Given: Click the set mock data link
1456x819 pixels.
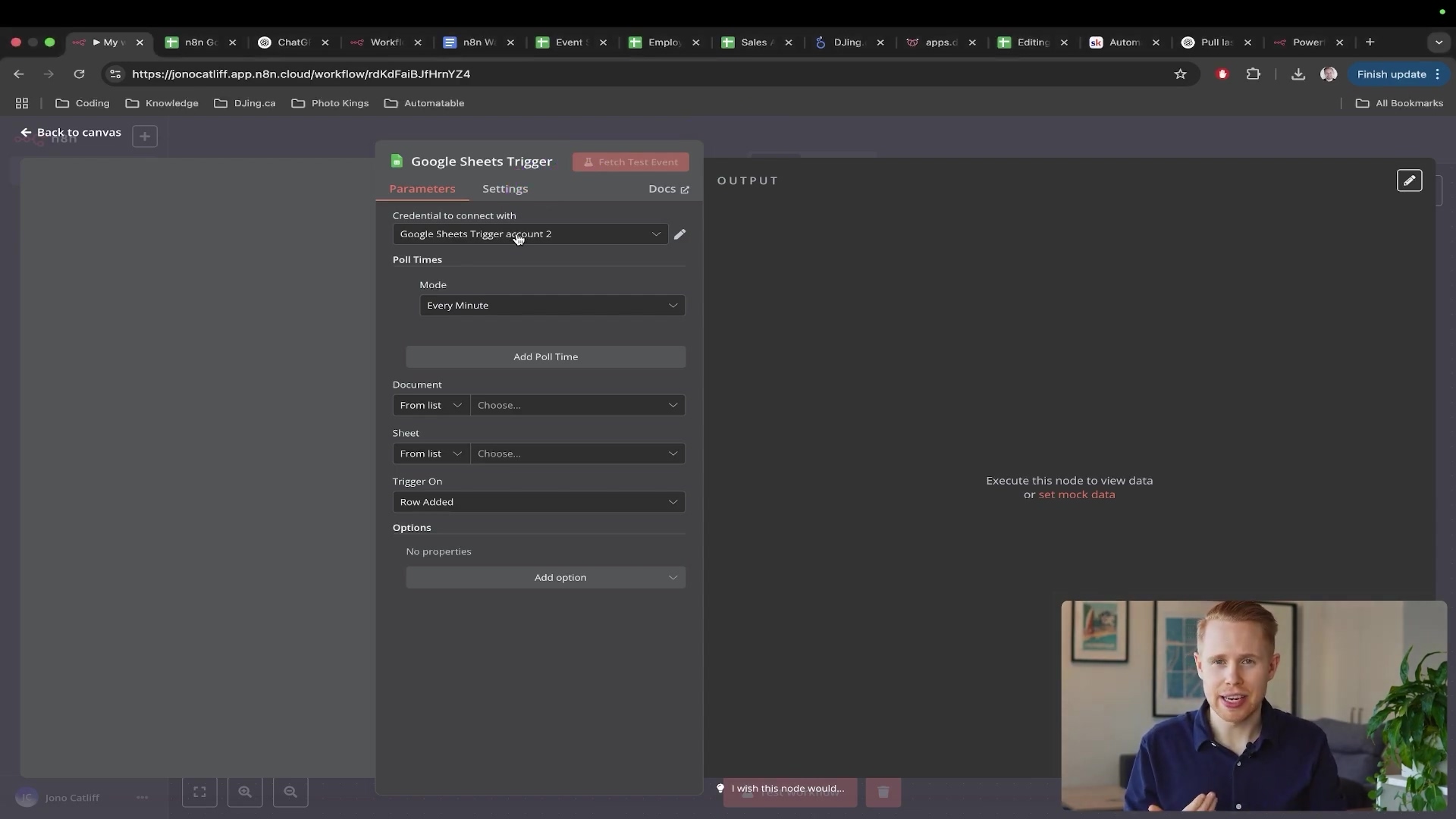Looking at the screenshot, I should [1076, 494].
